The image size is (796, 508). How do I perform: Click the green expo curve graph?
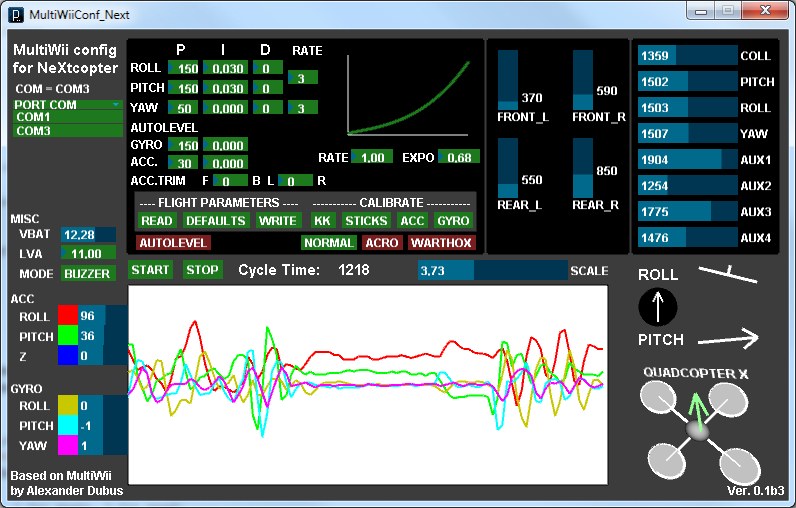point(408,95)
